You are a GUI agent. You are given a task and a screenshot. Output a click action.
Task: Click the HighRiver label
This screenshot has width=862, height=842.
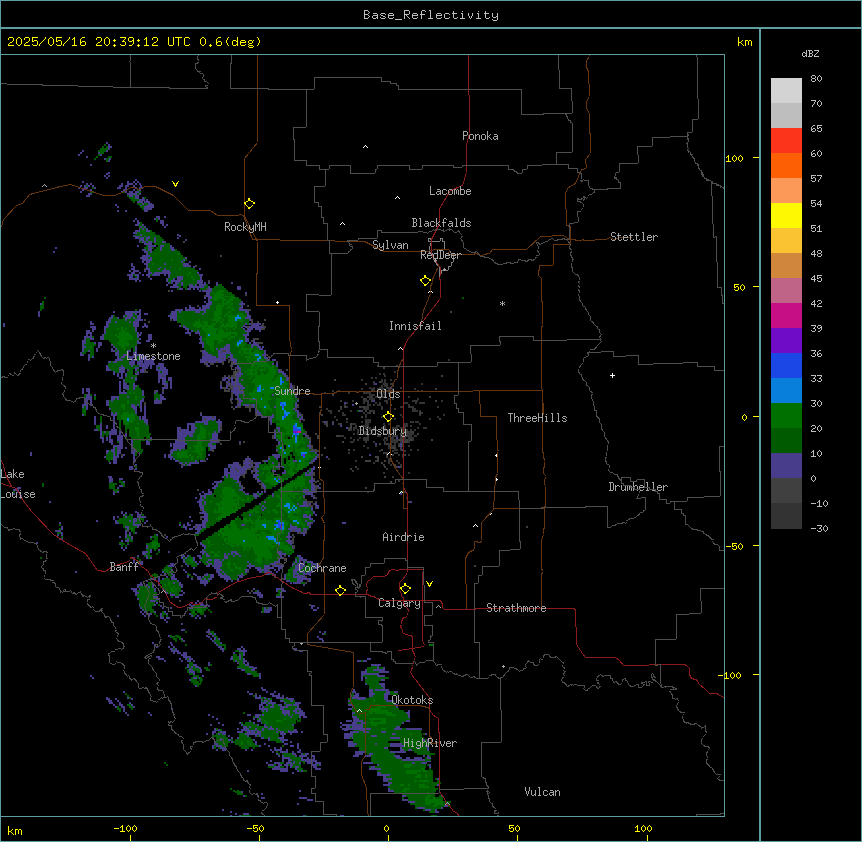tap(430, 743)
